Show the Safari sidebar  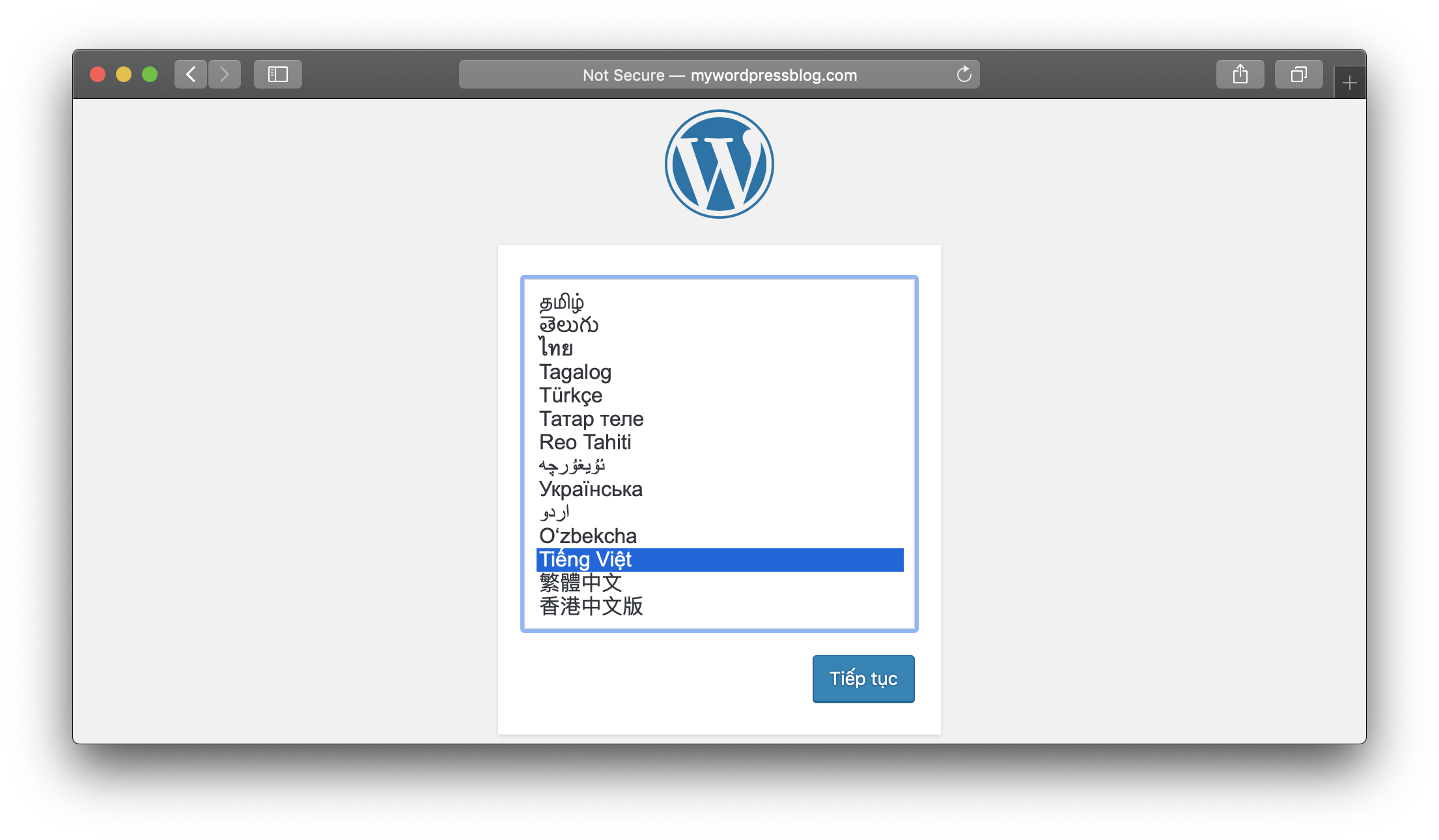click(278, 74)
